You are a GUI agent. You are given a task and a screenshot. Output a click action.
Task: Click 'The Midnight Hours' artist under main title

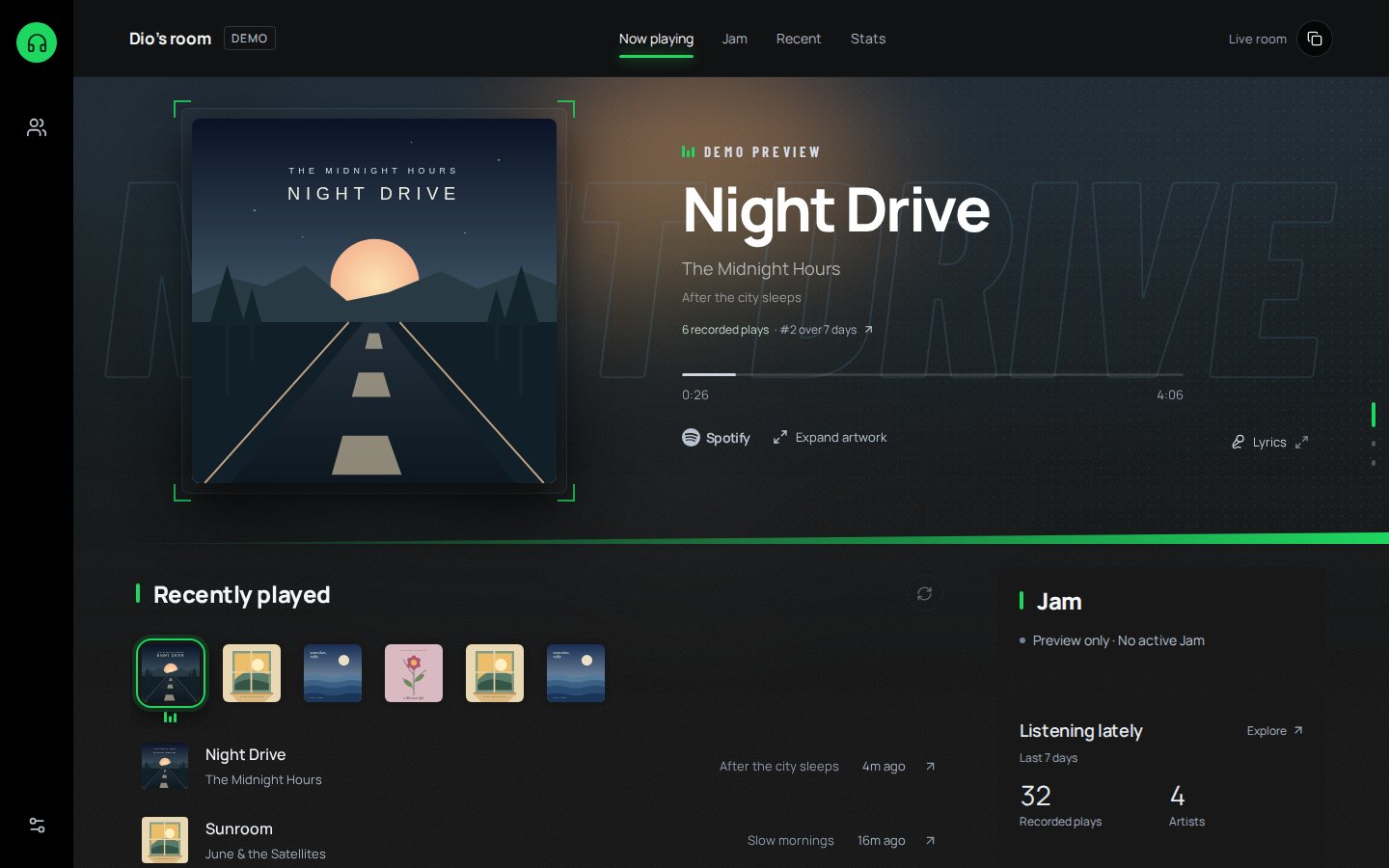pos(761,269)
